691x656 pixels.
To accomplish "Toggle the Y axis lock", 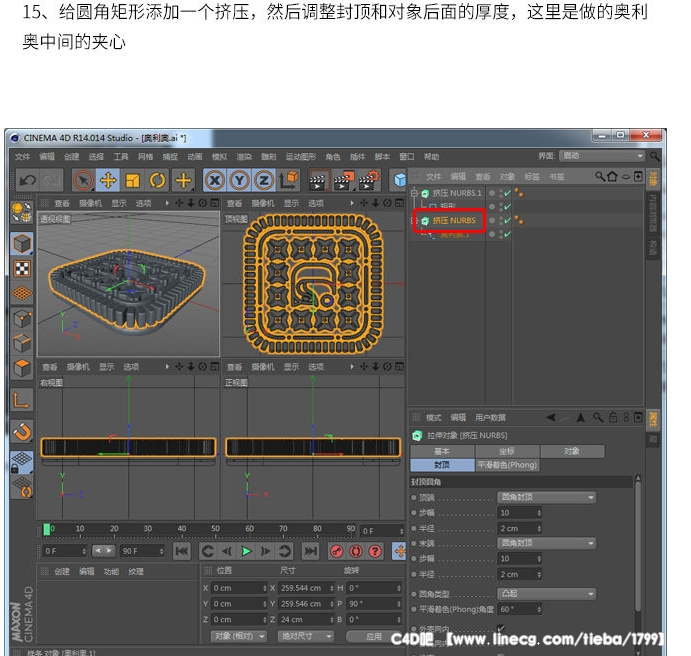I will [x=239, y=180].
